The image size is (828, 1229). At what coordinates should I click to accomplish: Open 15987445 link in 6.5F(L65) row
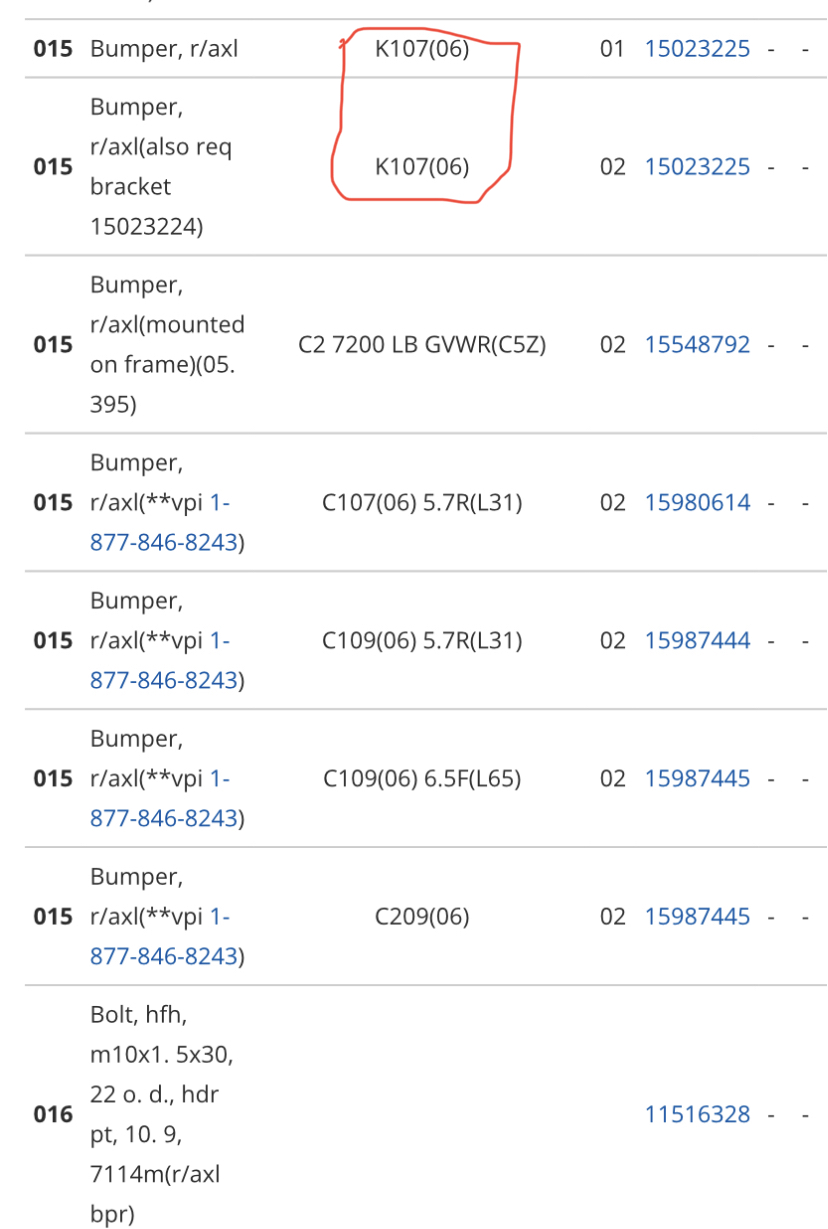[x=697, y=779]
